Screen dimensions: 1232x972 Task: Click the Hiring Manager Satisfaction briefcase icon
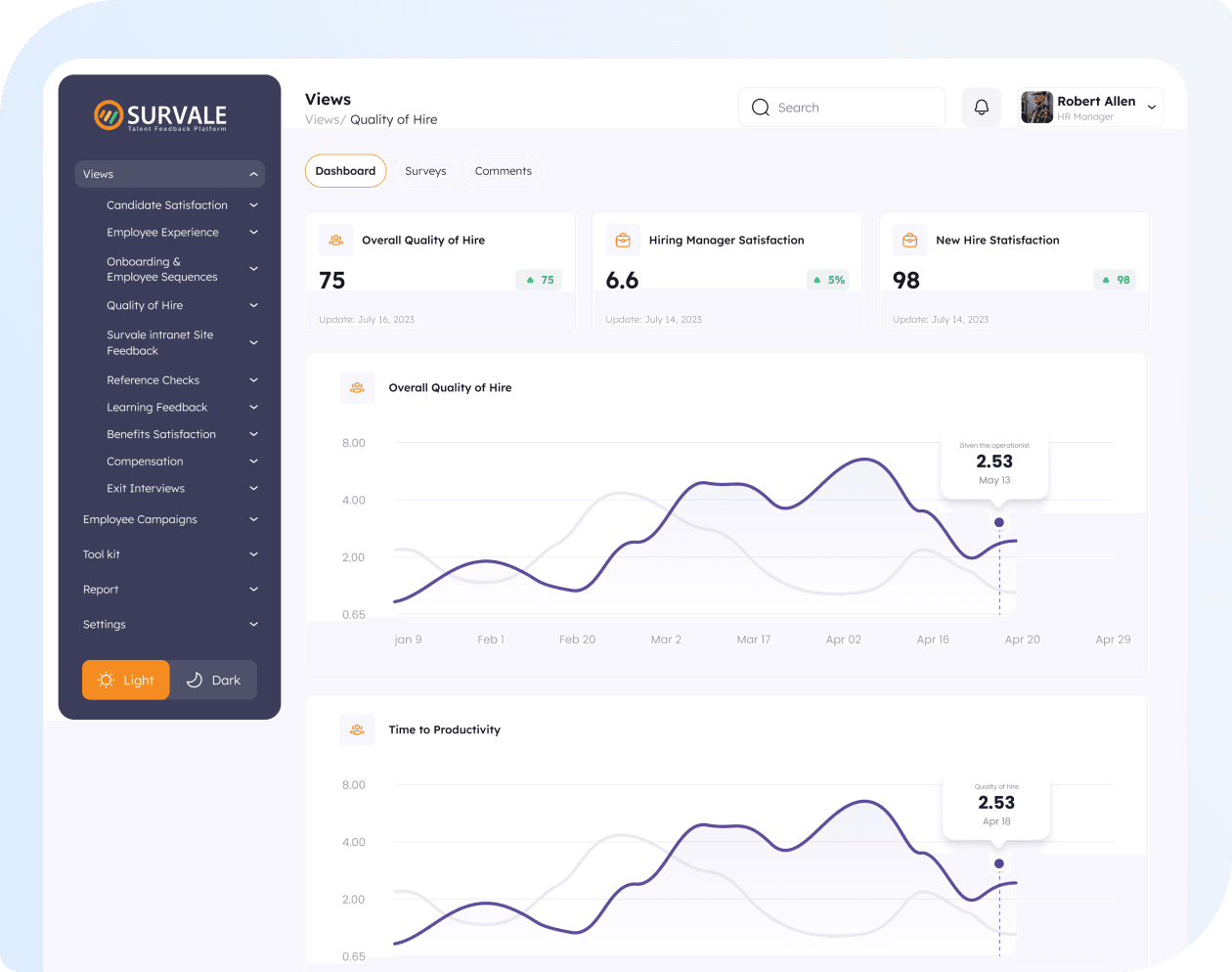(623, 240)
